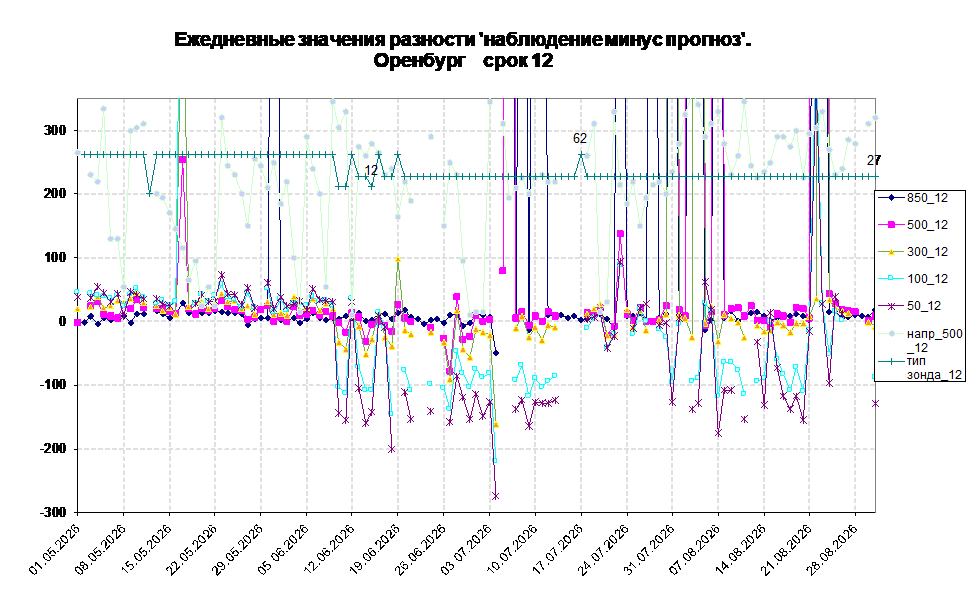Select the 850_12 legend entry
Screen dimensions: 976x599
(x=913, y=198)
